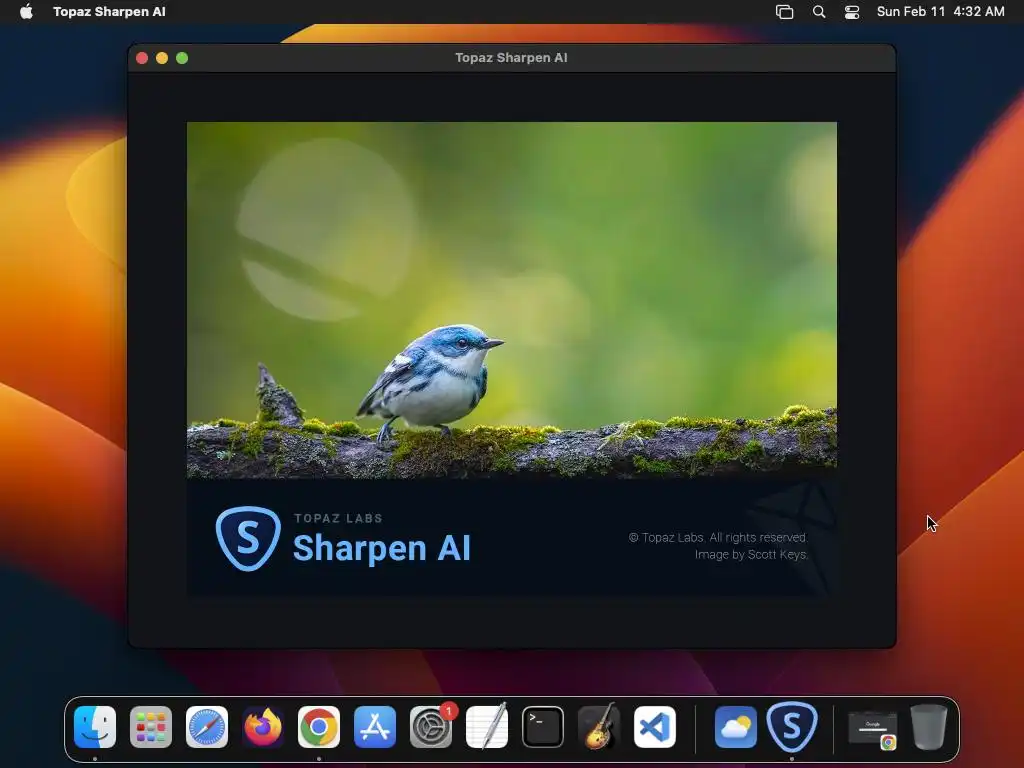1024x768 pixels.
Task: Maximize the Topaz Sharpen AI window
Action: point(182,58)
